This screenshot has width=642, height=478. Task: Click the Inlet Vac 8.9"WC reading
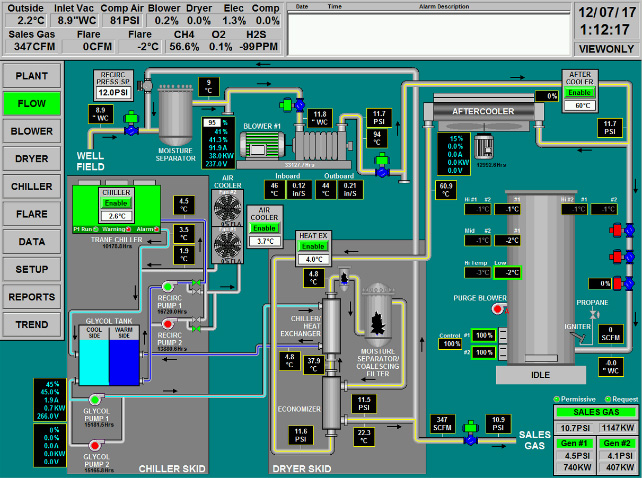click(76, 20)
